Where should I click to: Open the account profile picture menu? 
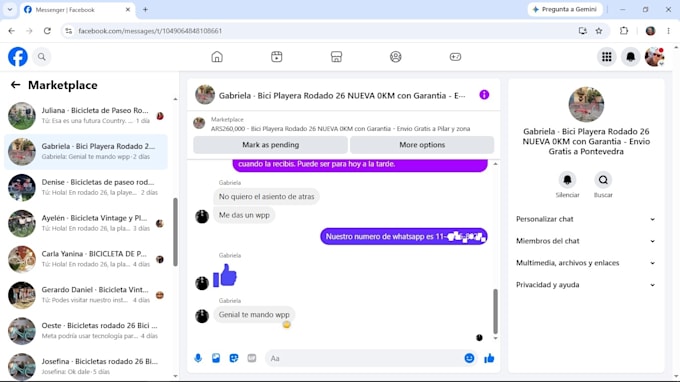click(654, 57)
